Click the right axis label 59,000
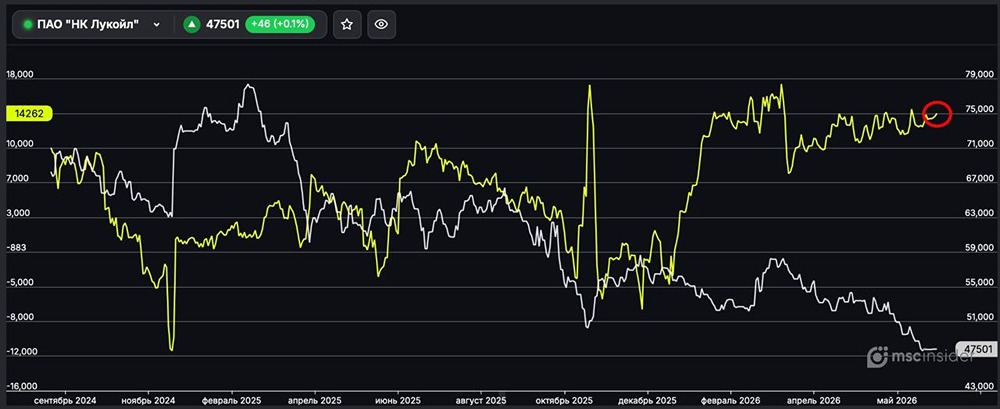The image size is (1000, 409). pos(980,248)
